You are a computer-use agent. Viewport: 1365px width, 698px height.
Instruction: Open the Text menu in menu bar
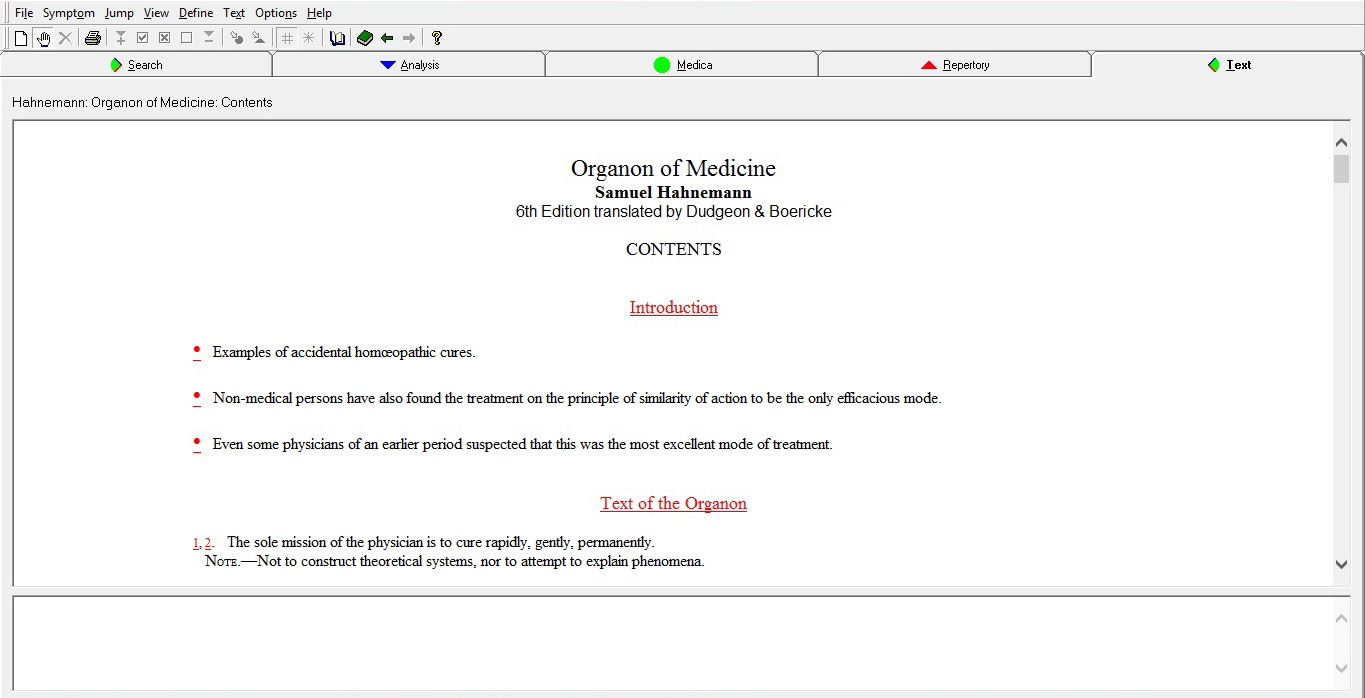[x=234, y=13]
